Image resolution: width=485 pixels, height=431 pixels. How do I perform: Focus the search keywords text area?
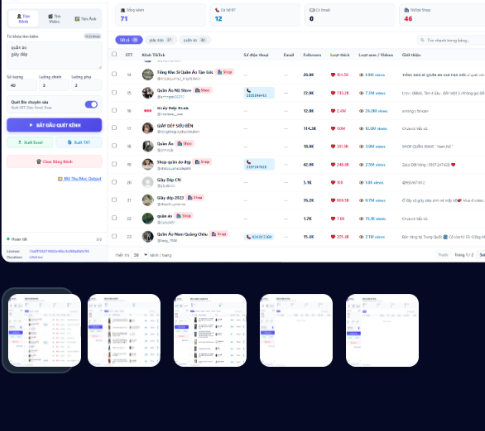coord(54,55)
